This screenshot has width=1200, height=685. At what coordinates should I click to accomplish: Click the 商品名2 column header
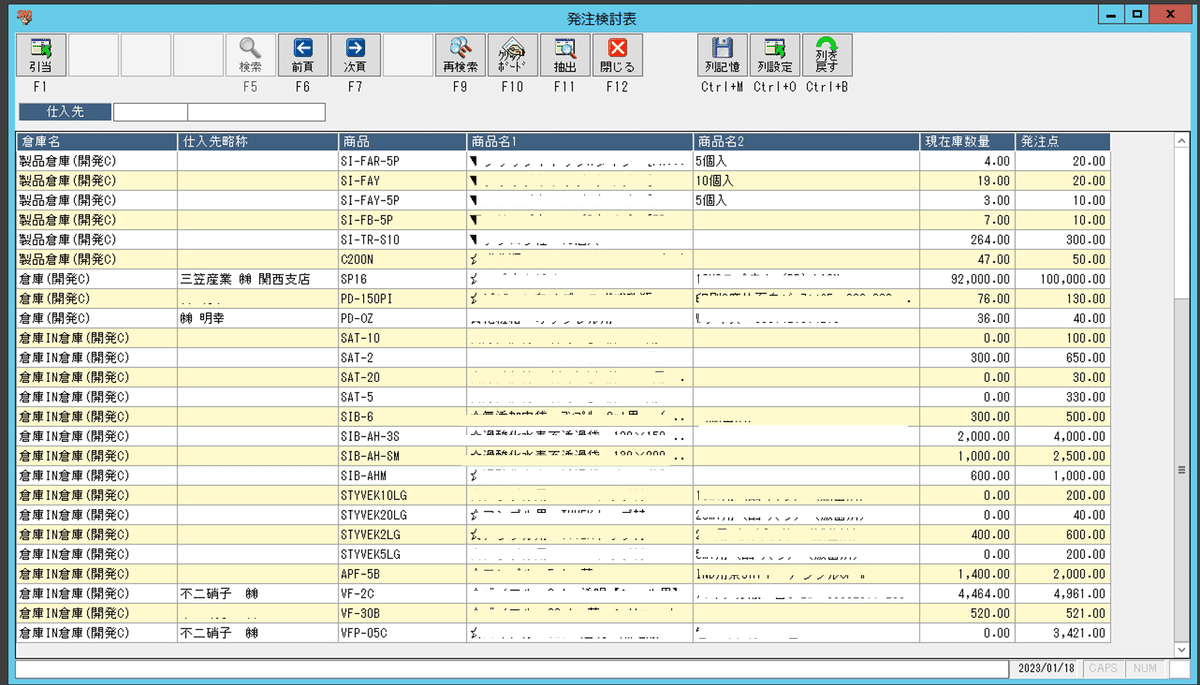pyautogui.click(x=807, y=141)
